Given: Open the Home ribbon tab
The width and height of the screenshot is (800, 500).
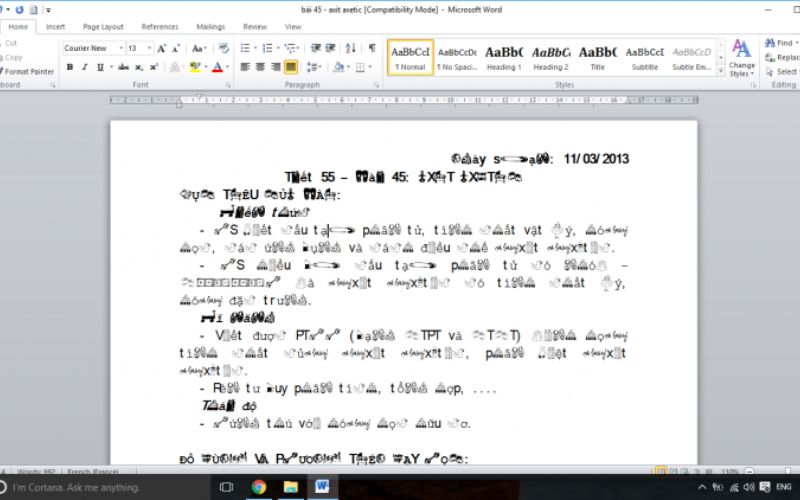Looking at the screenshot, I should click(18, 27).
